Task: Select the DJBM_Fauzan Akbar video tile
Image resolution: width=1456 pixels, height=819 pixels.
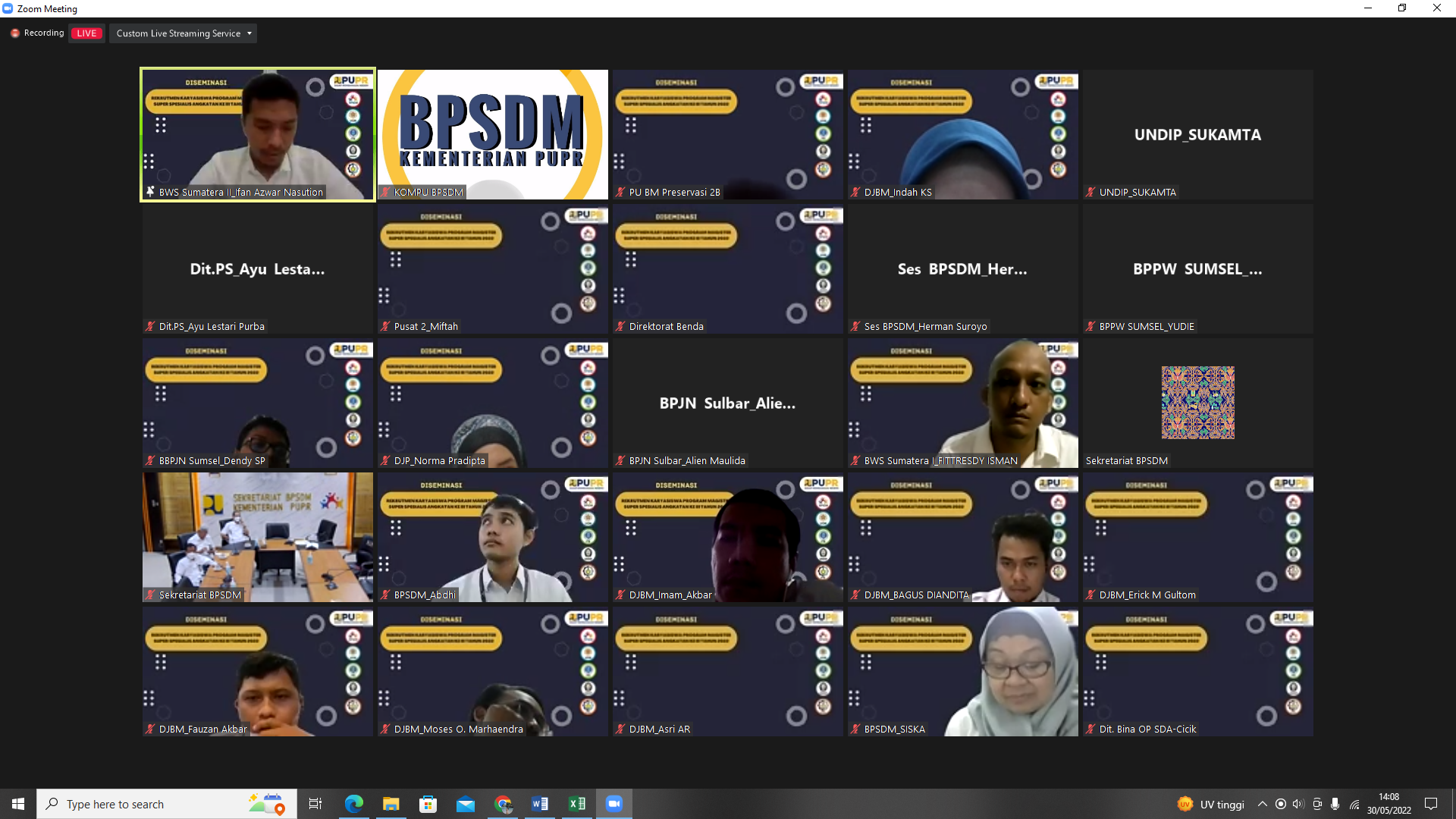Action: 258,671
